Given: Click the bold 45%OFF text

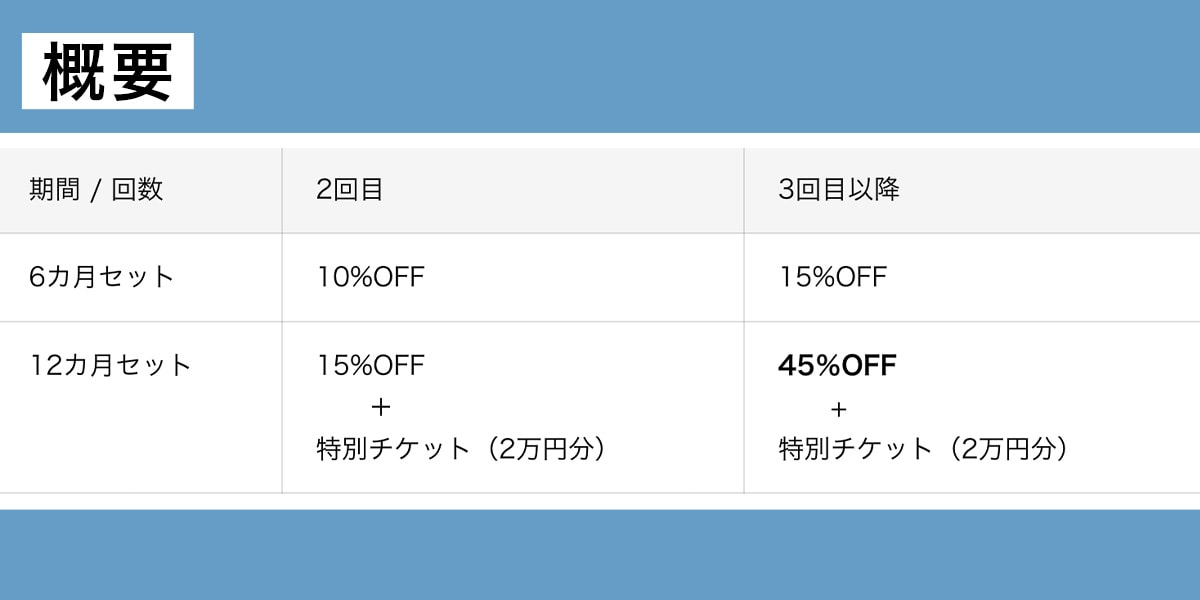Looking at the screenshot, I should [x=837, y=365].
